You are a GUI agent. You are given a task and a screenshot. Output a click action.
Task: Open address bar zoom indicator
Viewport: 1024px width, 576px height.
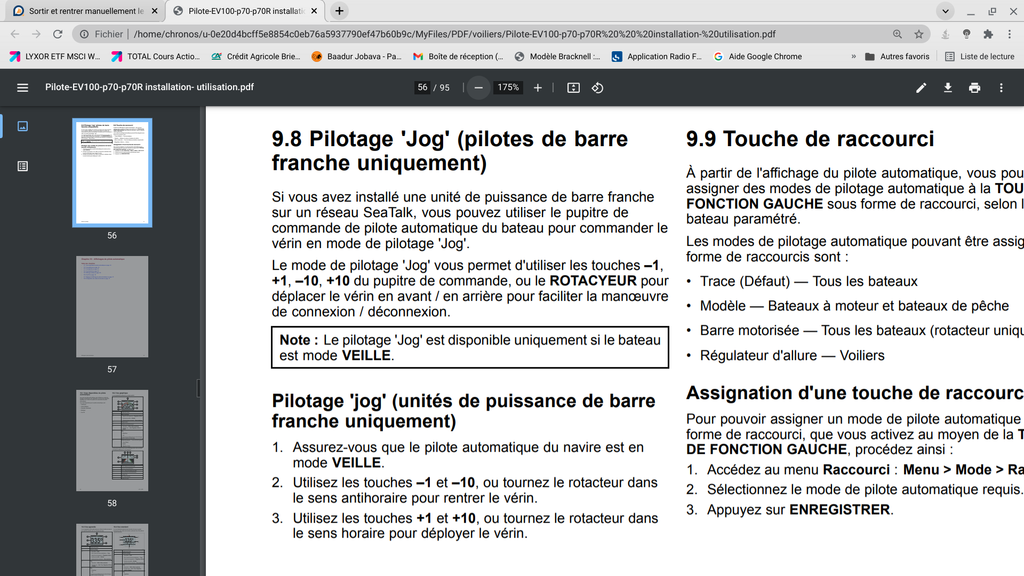(x=897, y=34)
